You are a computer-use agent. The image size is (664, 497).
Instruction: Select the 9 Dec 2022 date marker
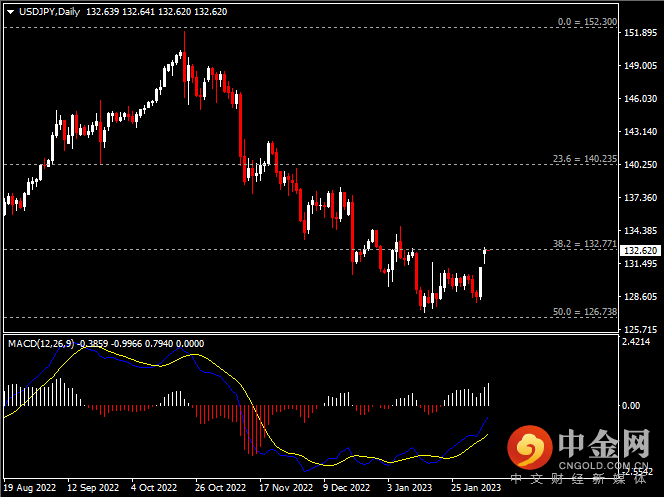click(x=346, y=489)
